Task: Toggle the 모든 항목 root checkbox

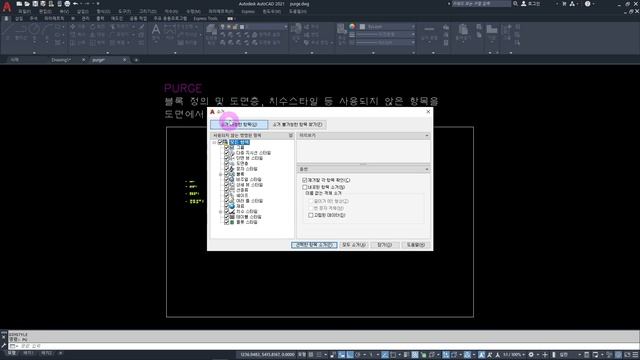Action: (220, 142)
